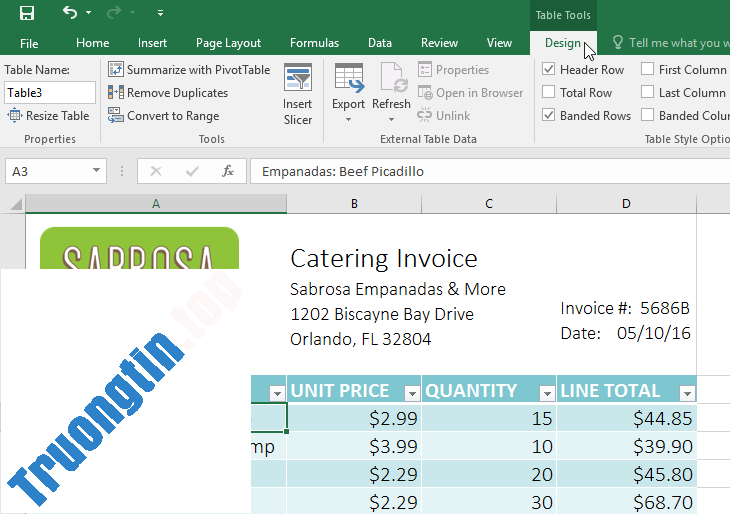Go to the Formulas tab
This screenshot has width=730, height=514.
(x=314, y=43)
